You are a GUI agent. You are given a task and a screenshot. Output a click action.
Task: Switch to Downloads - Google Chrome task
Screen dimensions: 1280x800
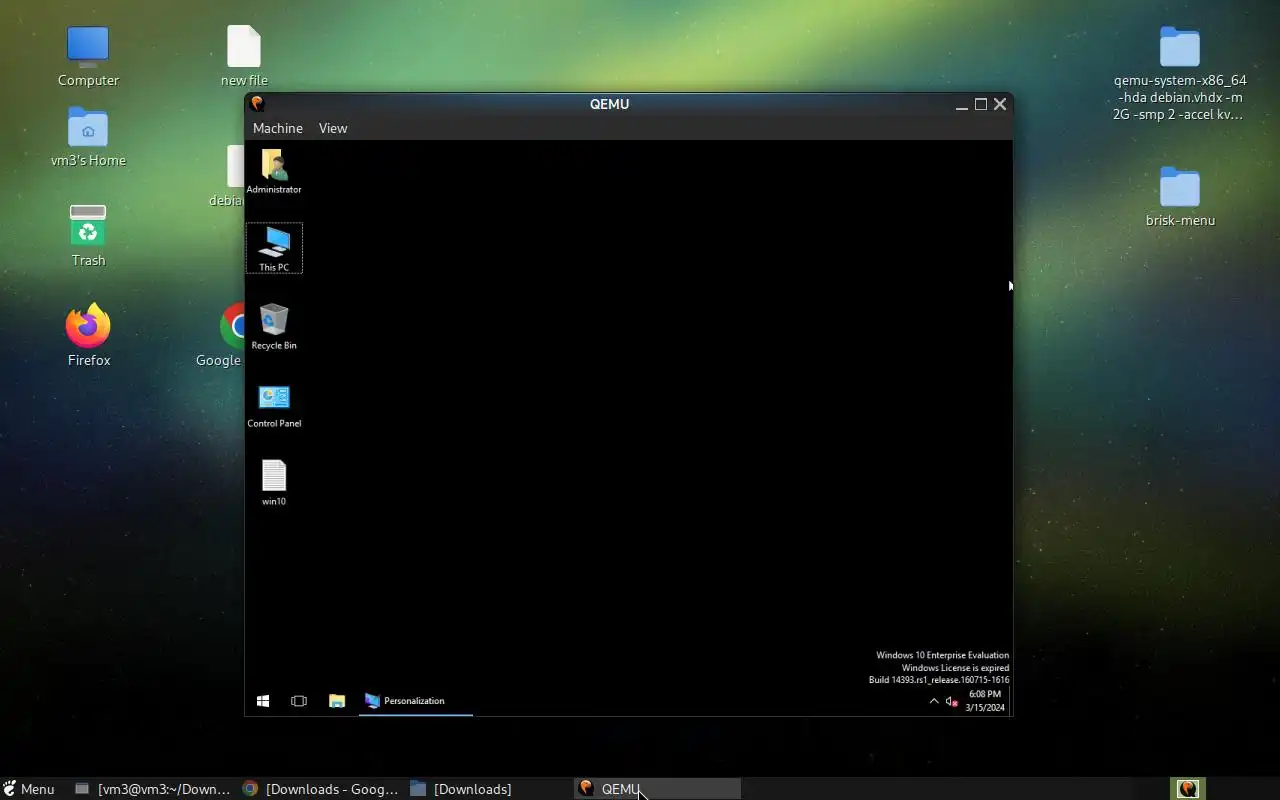[321, 789]
